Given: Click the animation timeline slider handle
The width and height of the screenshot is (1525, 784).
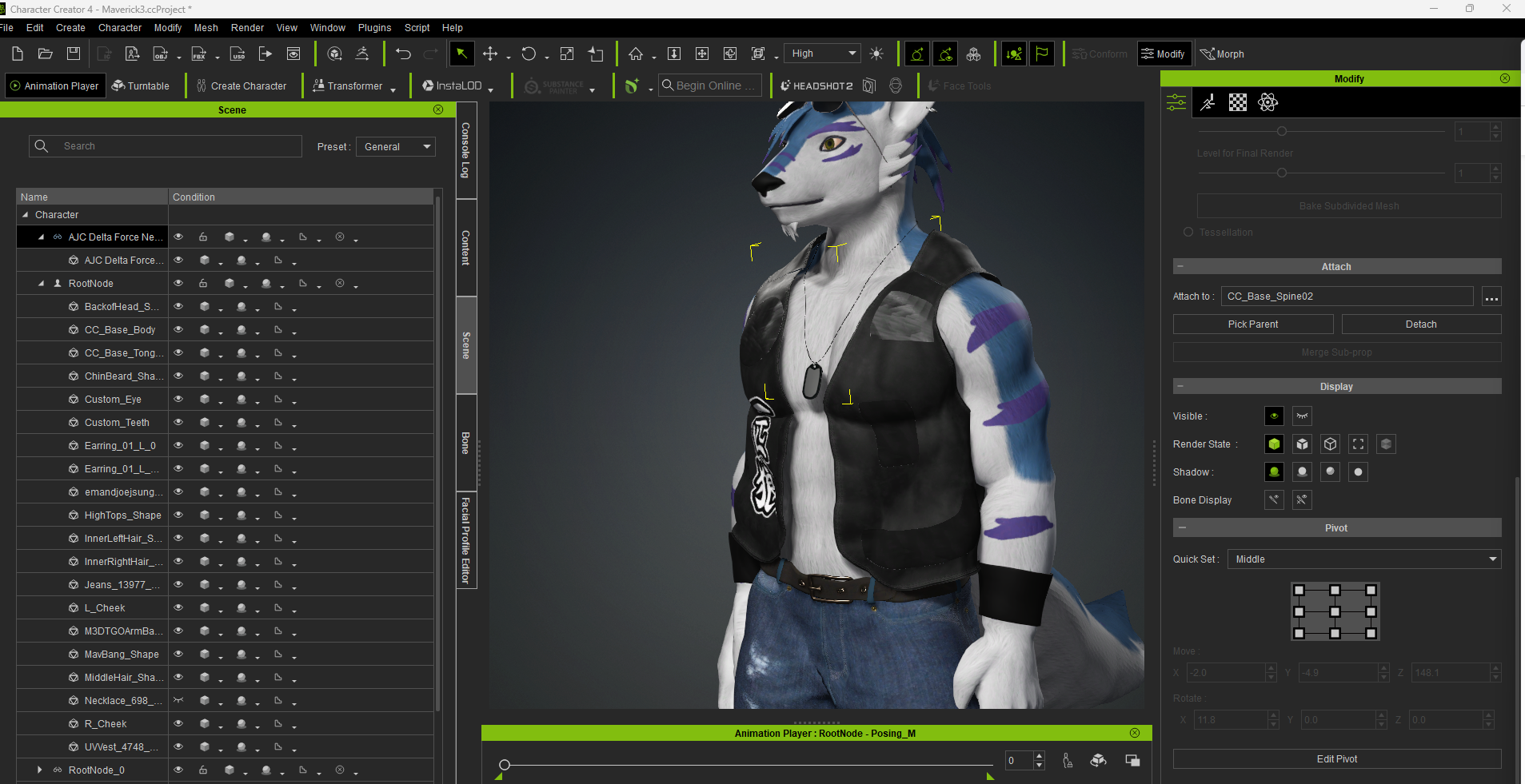Looking at the screenshot, I should tap(505, 765).
